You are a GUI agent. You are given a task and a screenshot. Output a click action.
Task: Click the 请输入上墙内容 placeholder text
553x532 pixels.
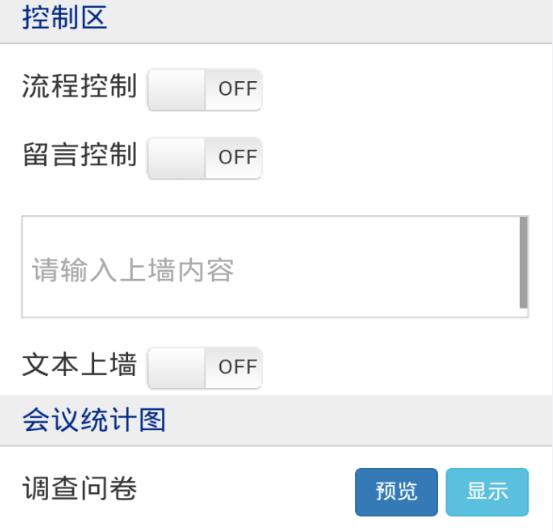[x=133, y=270]
